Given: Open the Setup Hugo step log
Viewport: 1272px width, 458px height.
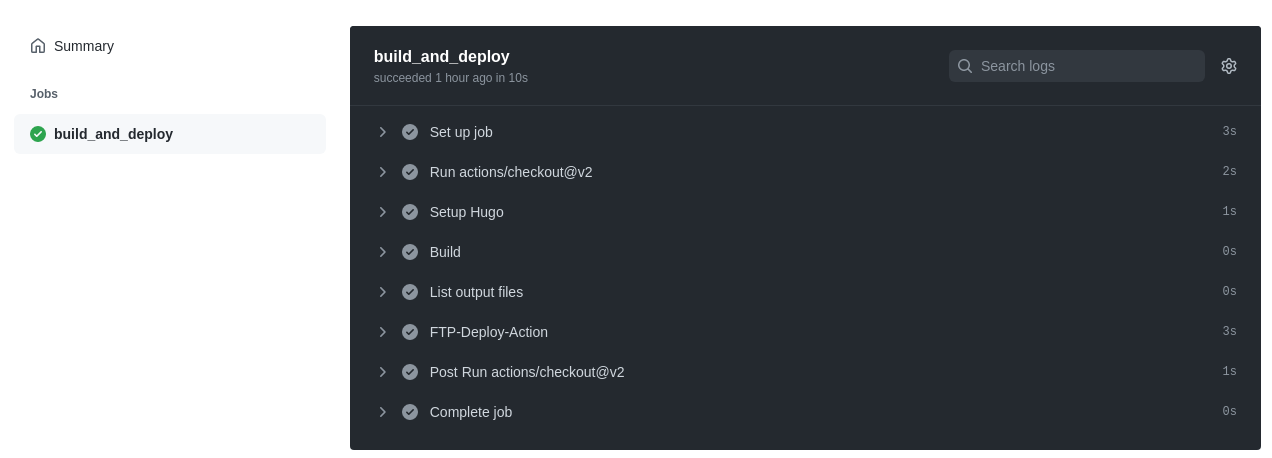Looking at the screenshot, I should [x=467, y=212].
